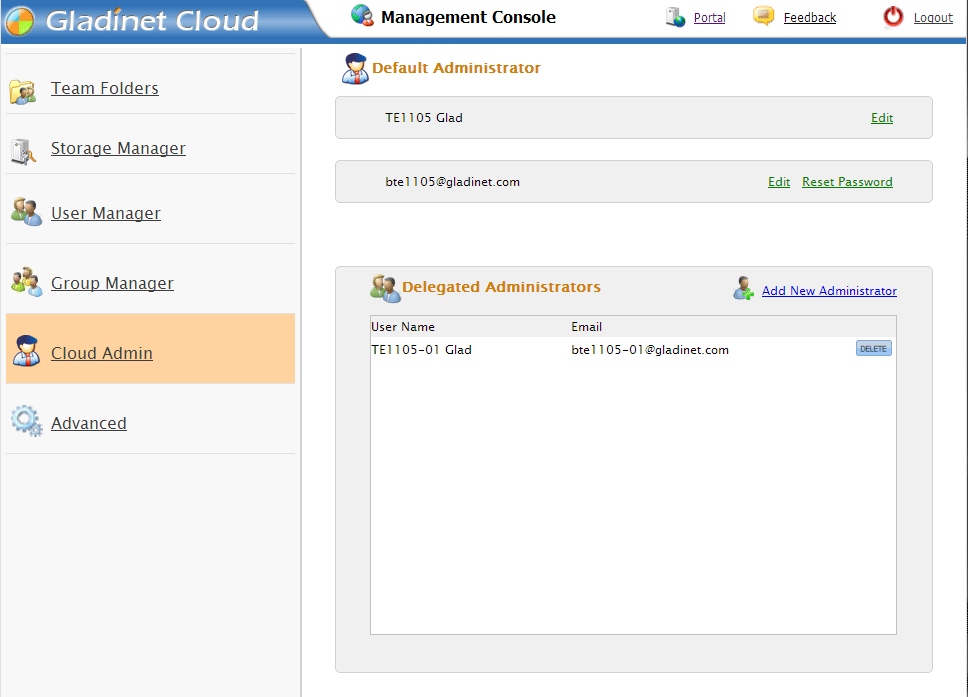The image size is (968, 697).
Task: Click the Default Administrator avatar icon
Action: click(355, 69)
